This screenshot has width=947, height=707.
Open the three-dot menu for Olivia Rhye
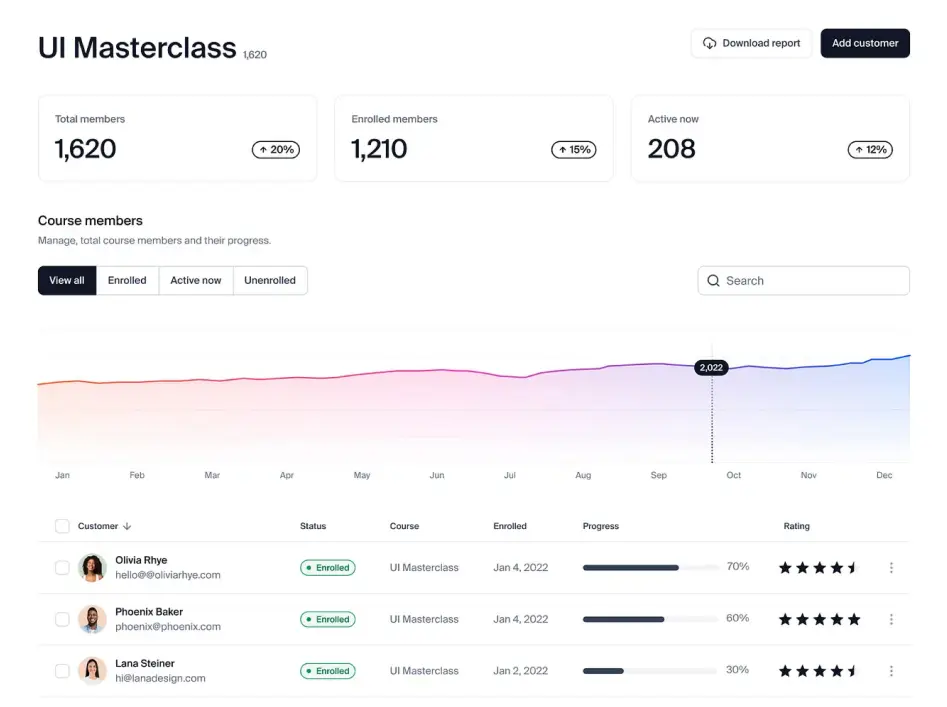coord(891,568)
